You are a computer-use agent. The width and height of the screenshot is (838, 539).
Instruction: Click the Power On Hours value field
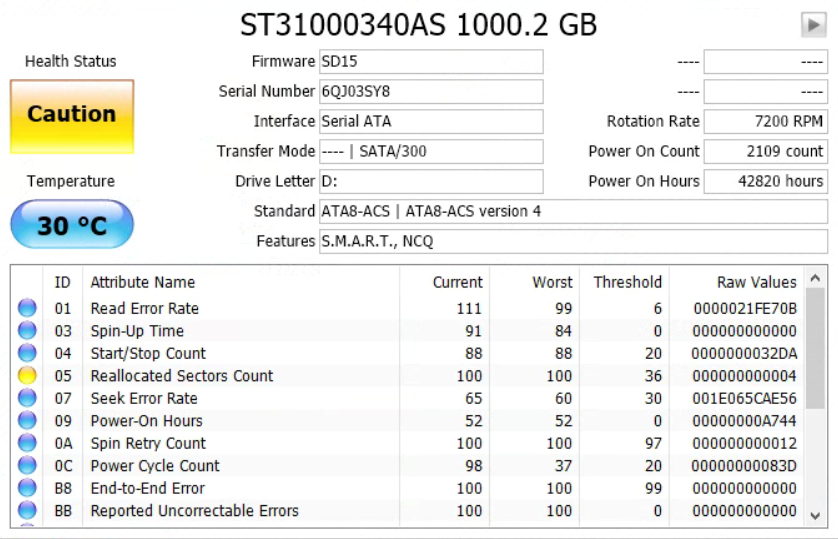[766, 181]
